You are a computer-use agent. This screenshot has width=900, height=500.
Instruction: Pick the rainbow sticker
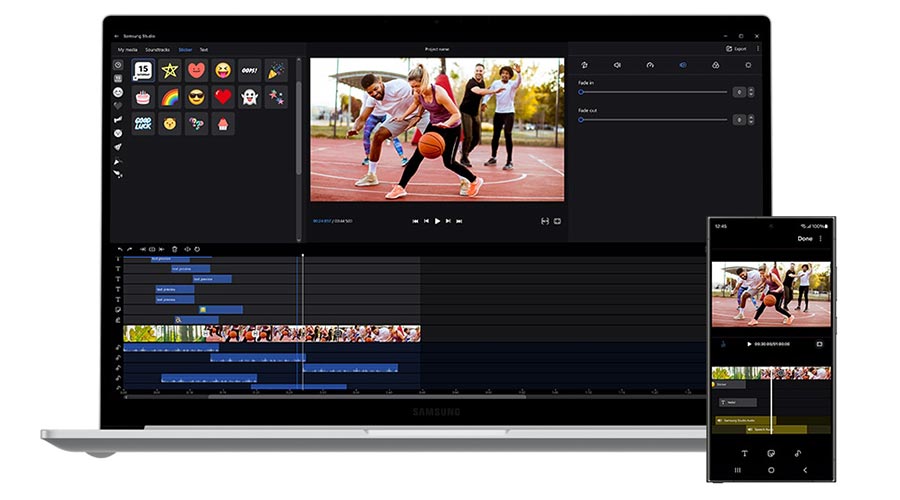click(170, 97)
